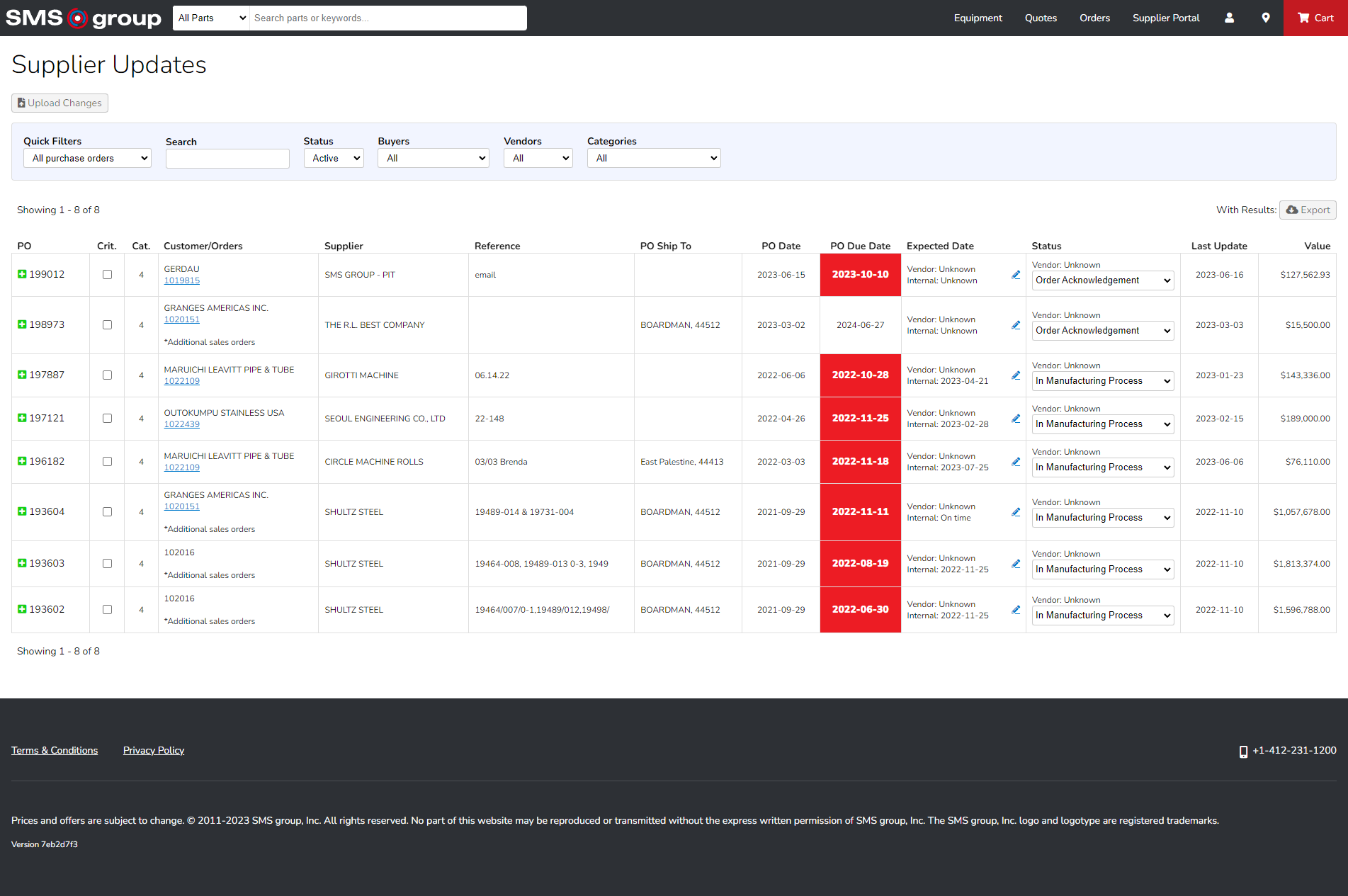Click the Search filter text field

(x=227, y=159)
